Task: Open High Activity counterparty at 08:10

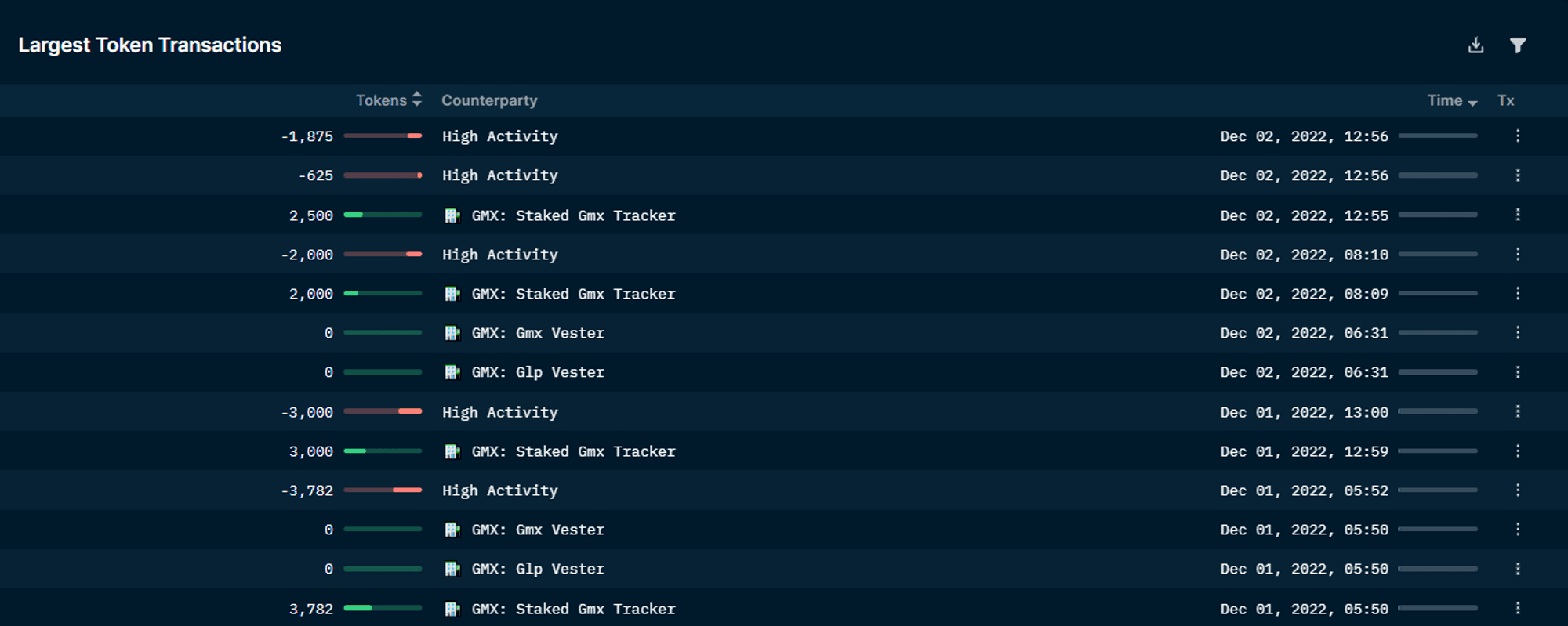Action: pyautogui.click(x=499, y=255)
